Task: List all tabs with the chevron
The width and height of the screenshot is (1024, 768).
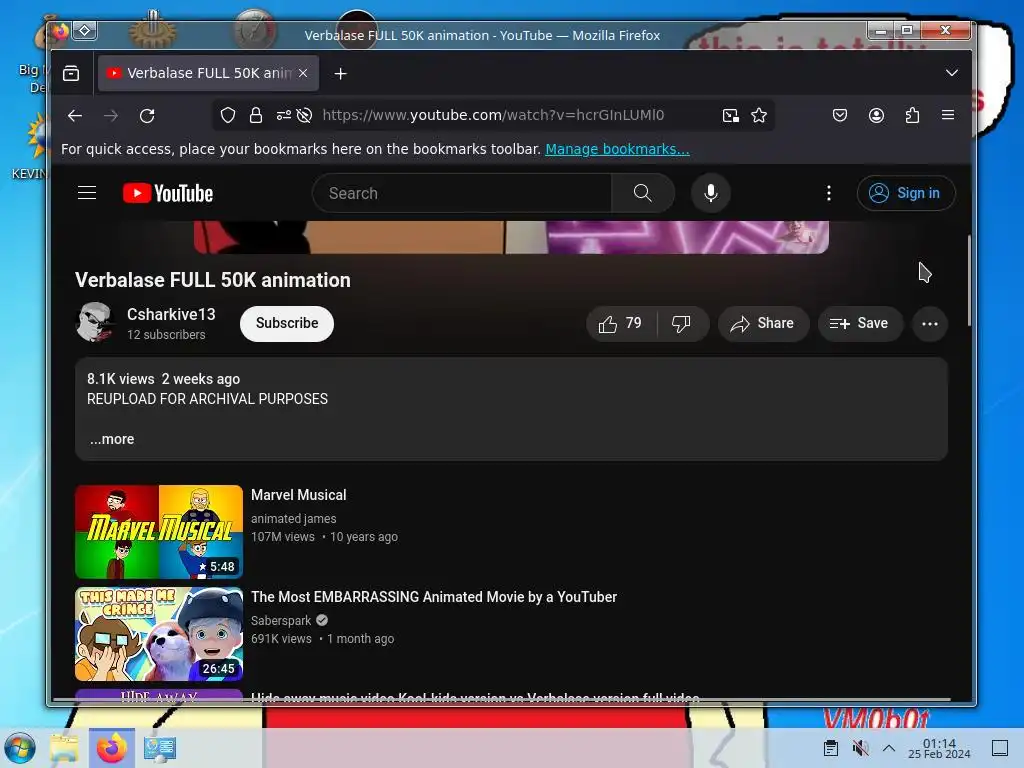Action: 952,72
